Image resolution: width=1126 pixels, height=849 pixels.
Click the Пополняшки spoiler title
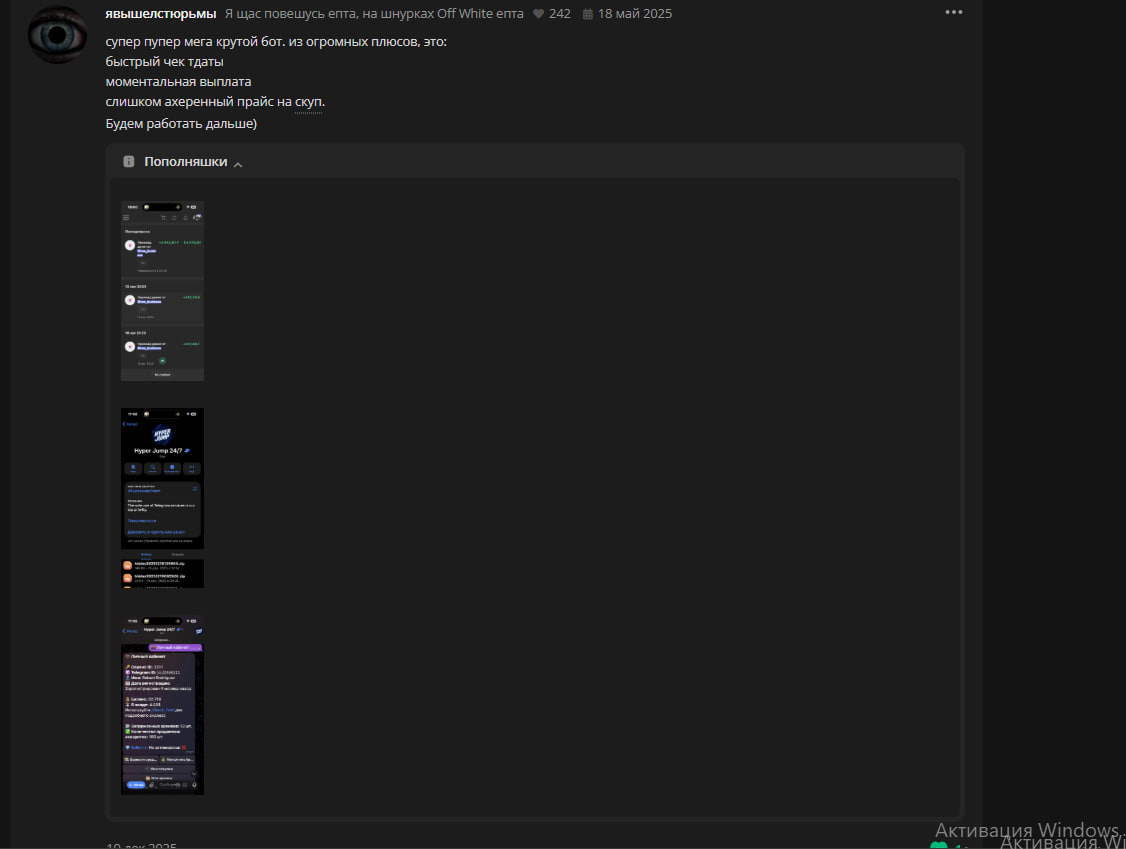186,162
